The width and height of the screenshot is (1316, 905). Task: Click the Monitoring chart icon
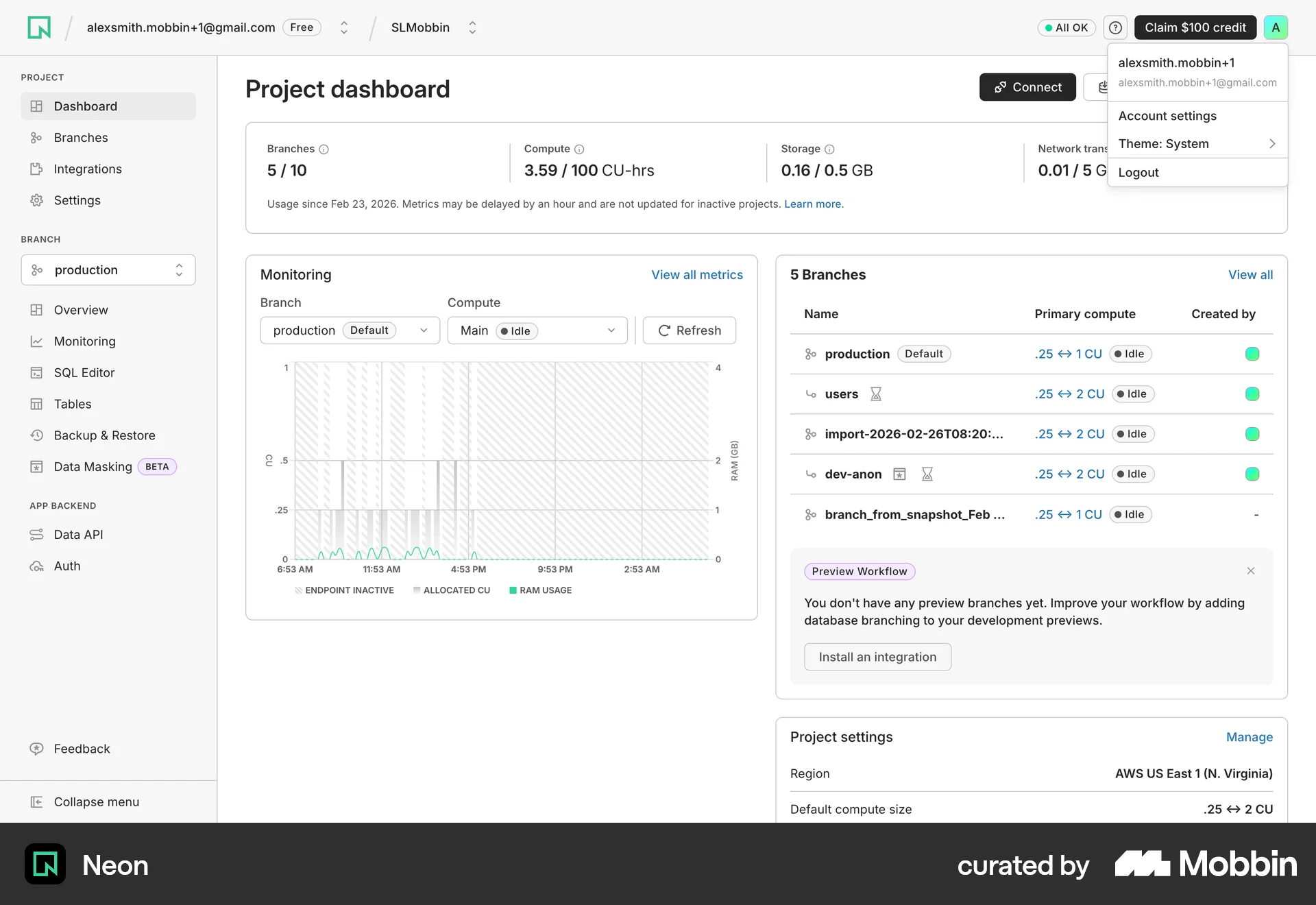coord(36,341)
